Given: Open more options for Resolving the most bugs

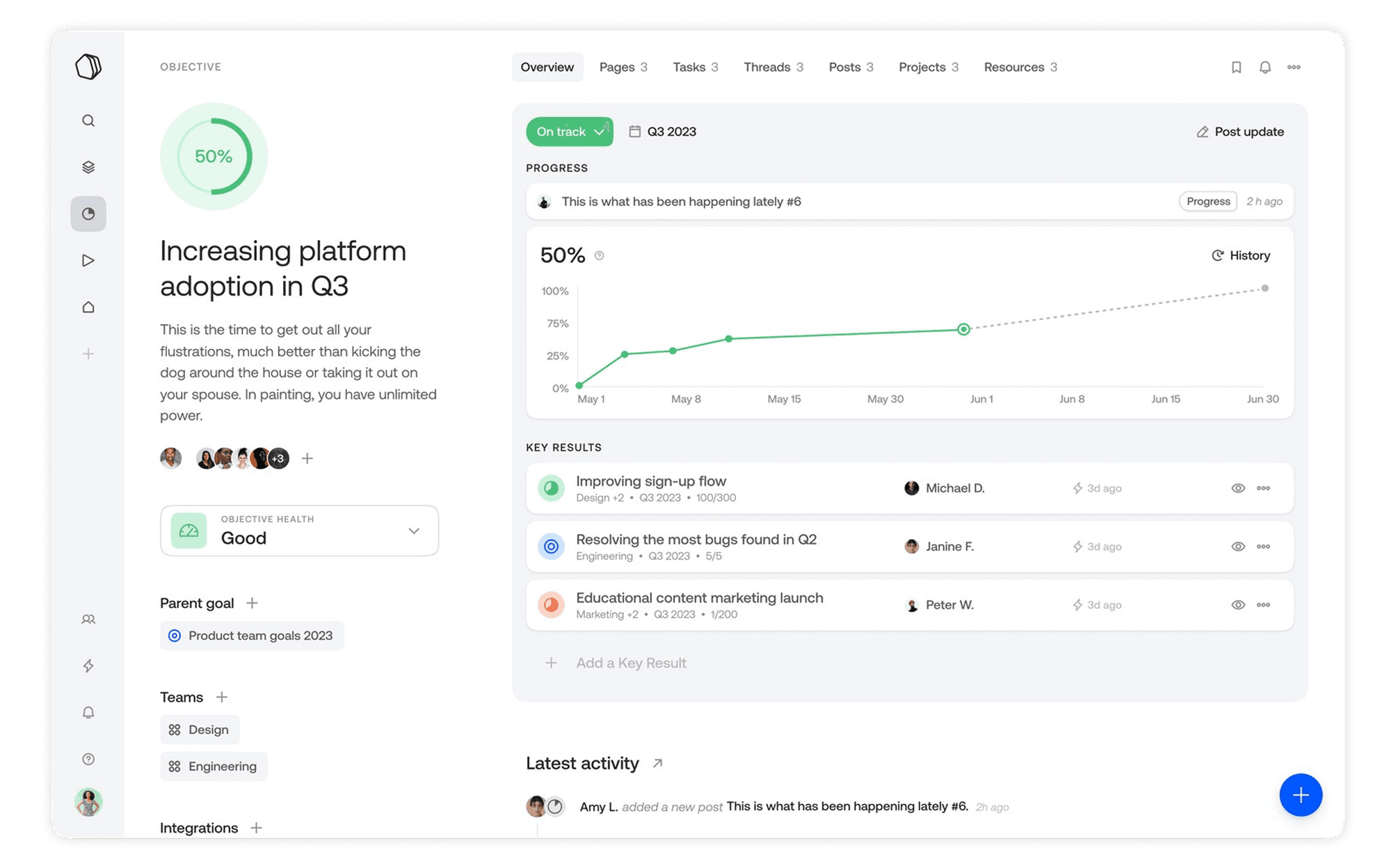Looking at the screenshot, I should (1263, 546).
